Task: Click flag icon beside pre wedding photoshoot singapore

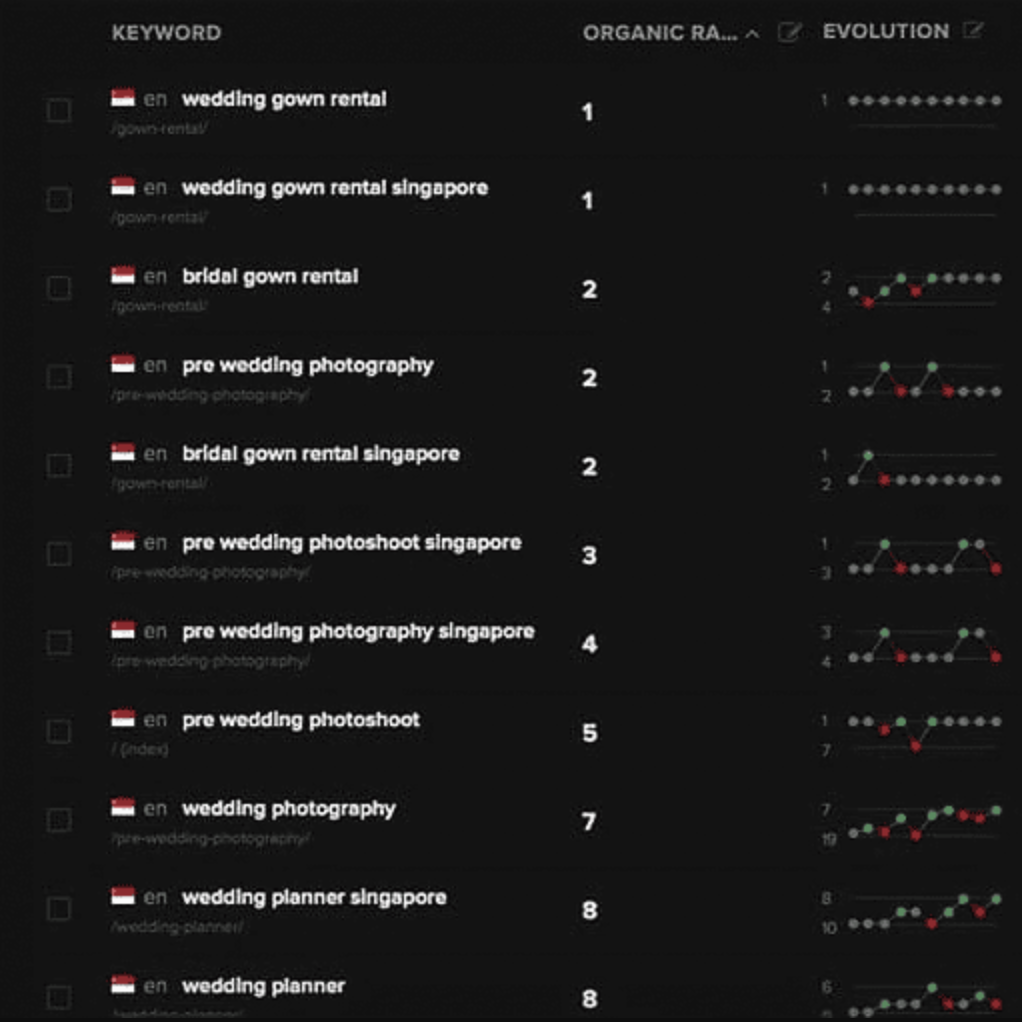Action: 123,542
